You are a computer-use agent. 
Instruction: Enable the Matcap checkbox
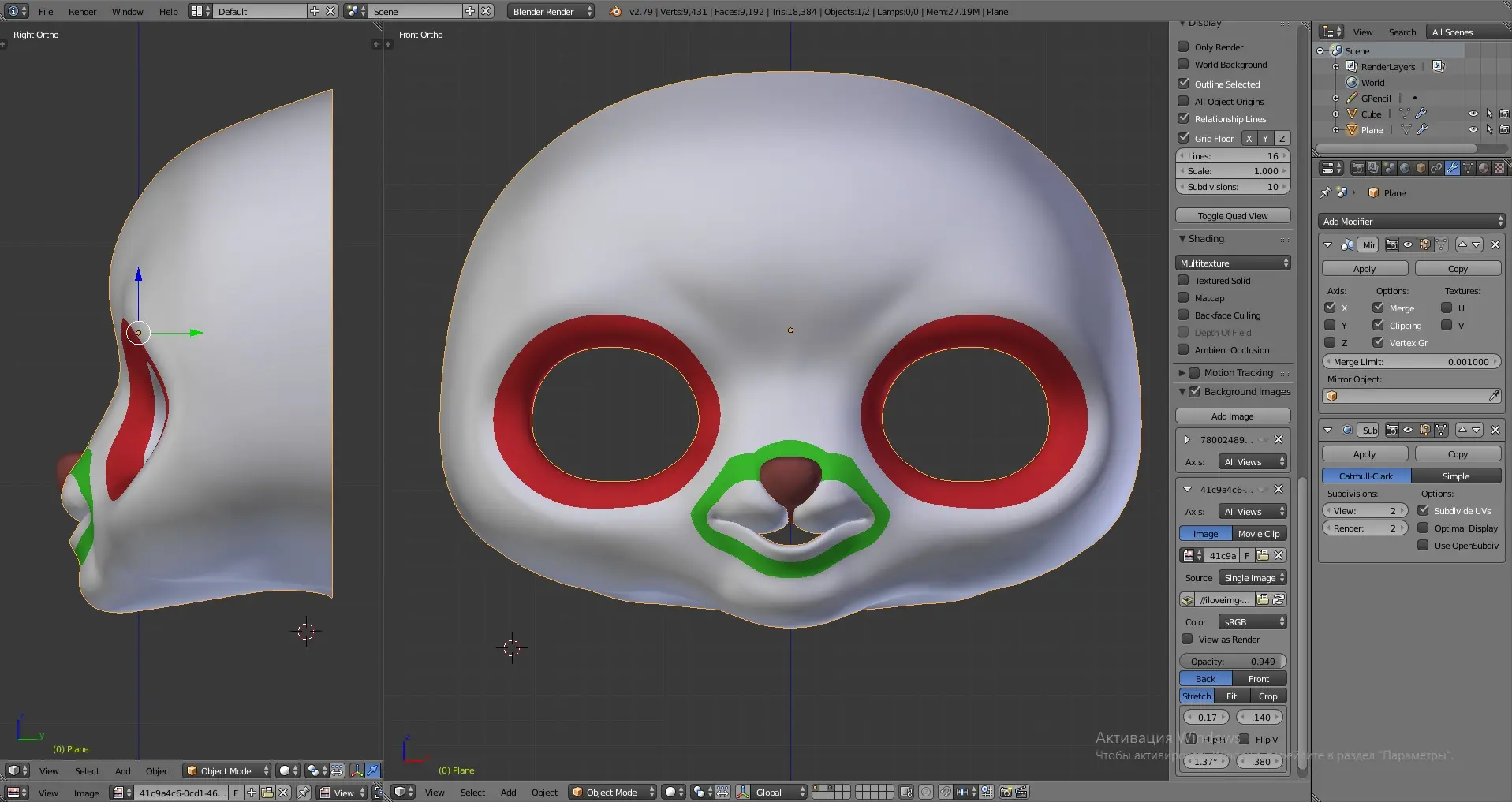pyautogui.click(x=1183, y=298)
